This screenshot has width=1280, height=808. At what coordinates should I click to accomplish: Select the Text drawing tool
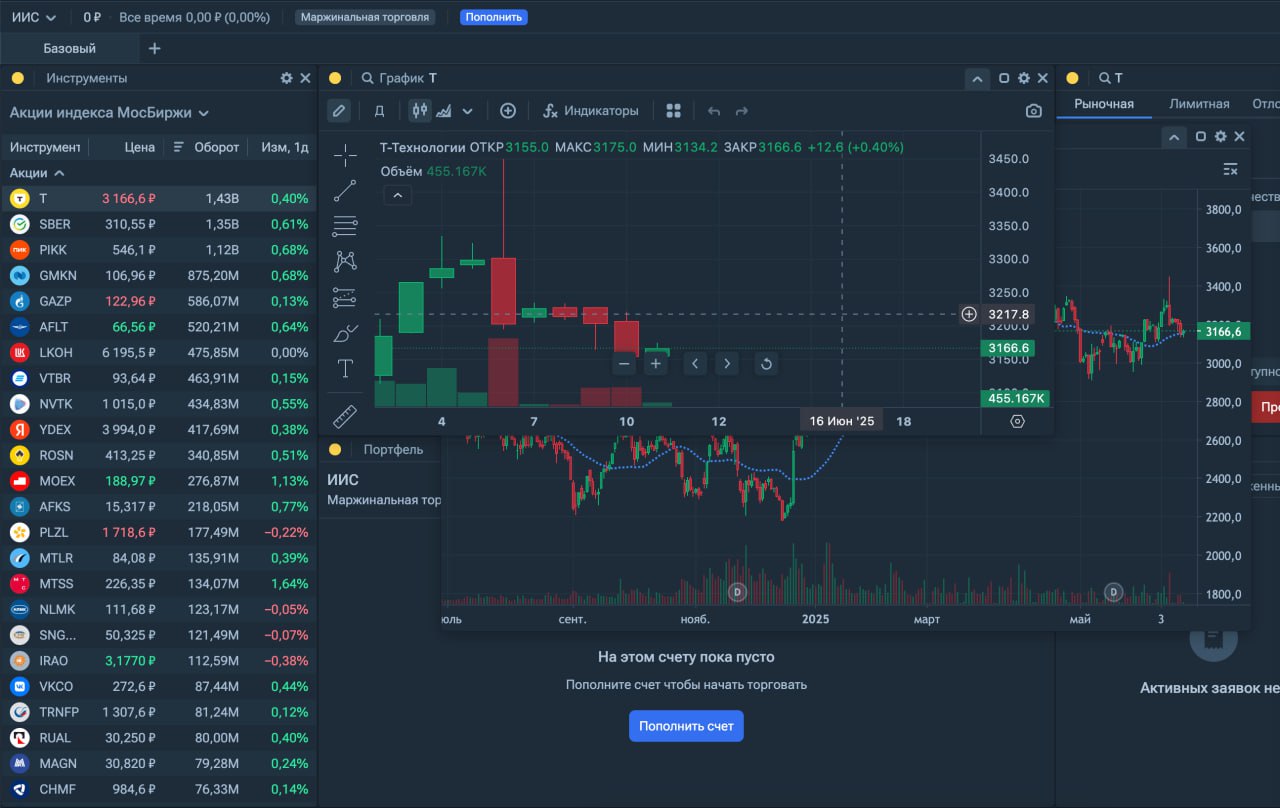(x=345, y=368)
